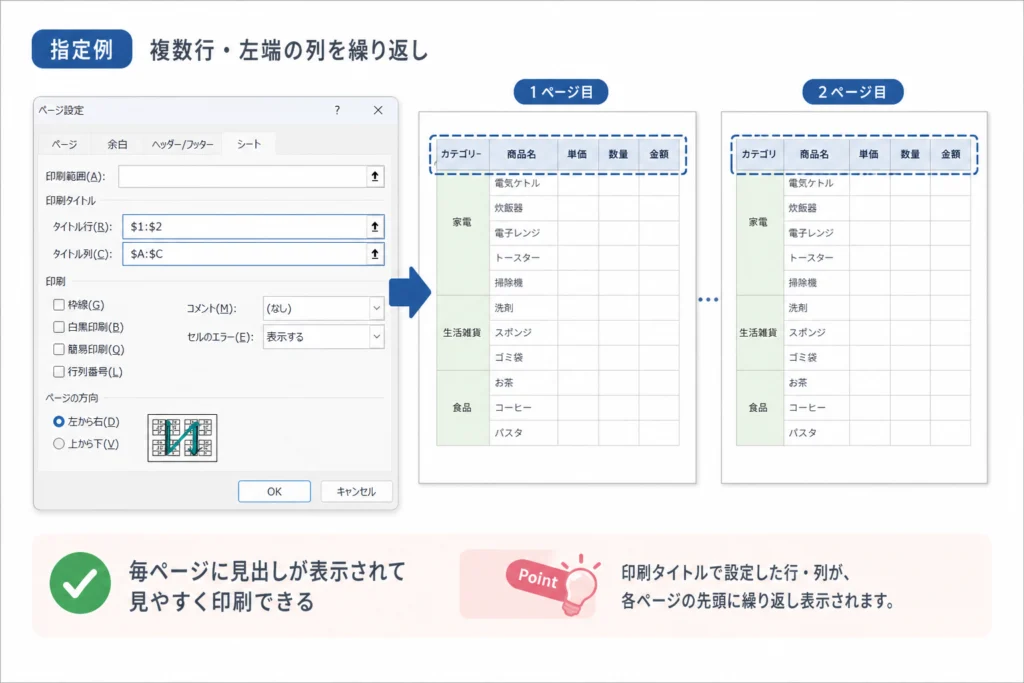Image resolution: width=1024 pixels, height=683 pixels.
Task: Click 金額 header on page 1
Action: (659, 154)
